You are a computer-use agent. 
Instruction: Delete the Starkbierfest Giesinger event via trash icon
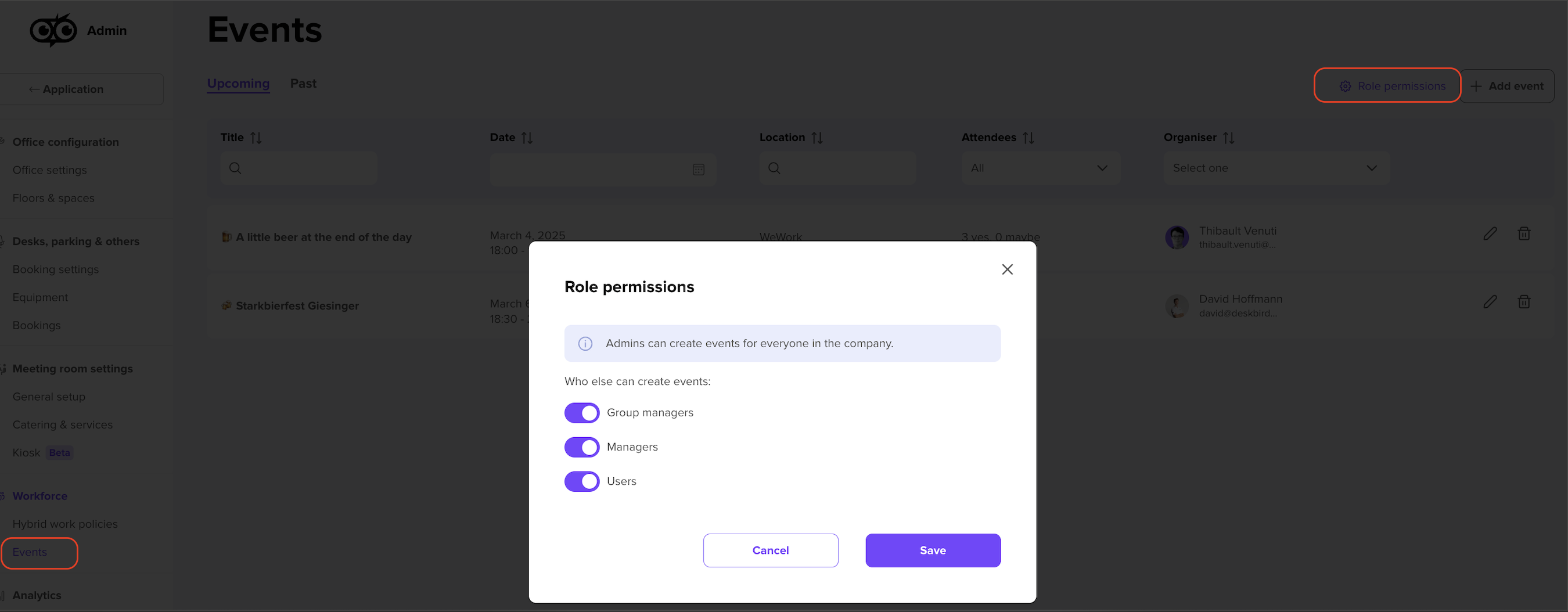(1523, 302)
